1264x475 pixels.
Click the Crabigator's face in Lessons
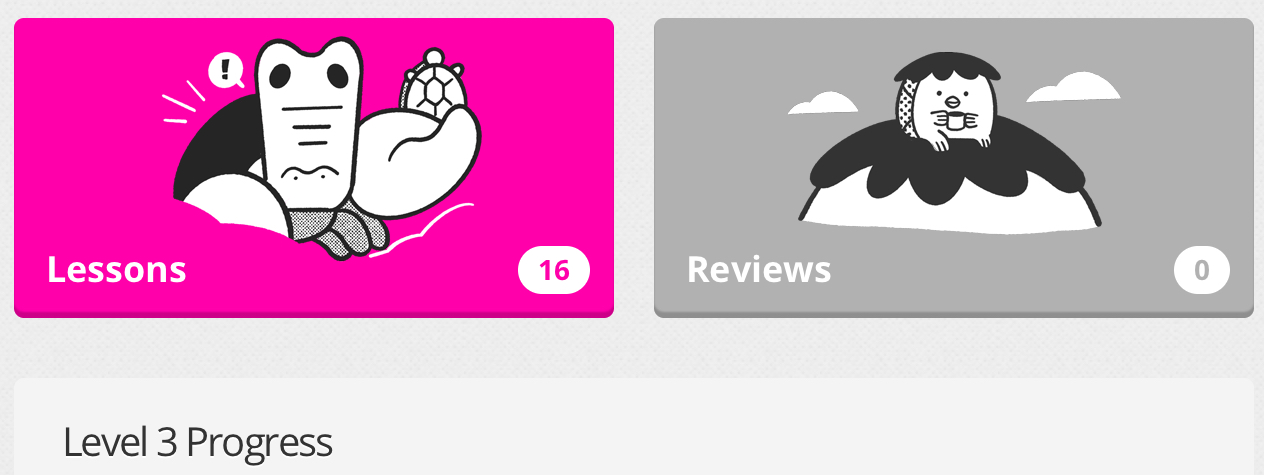(x=306, y=110)
